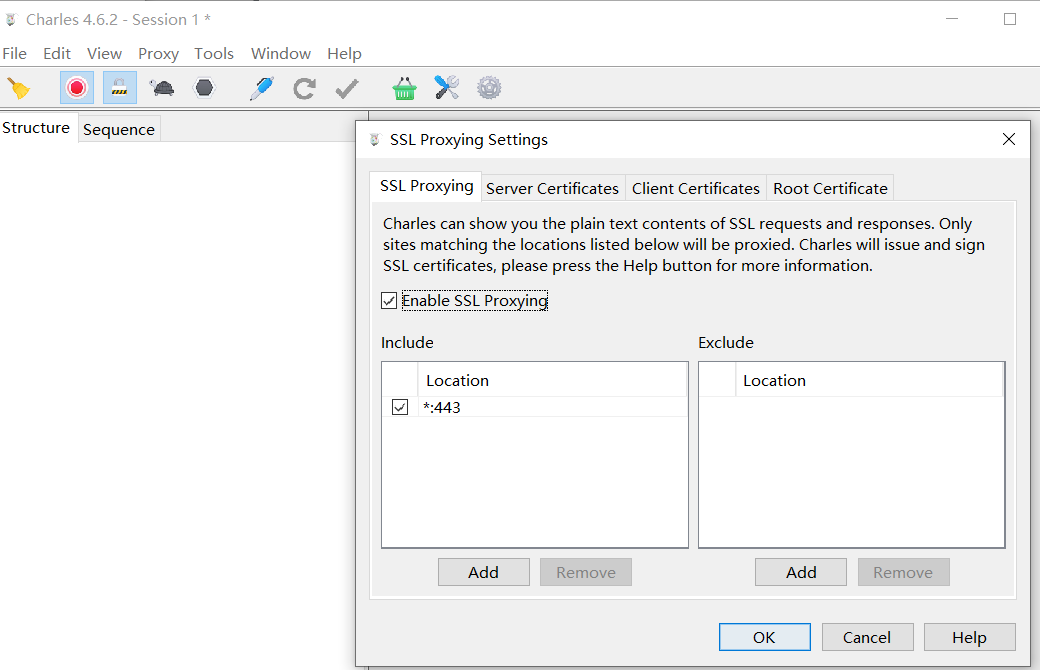Click the Charles icon in the dialog title
Image resolution: width=1040 pixels, height=670 pixels.
pyautogui.click(x=375, y=140)
